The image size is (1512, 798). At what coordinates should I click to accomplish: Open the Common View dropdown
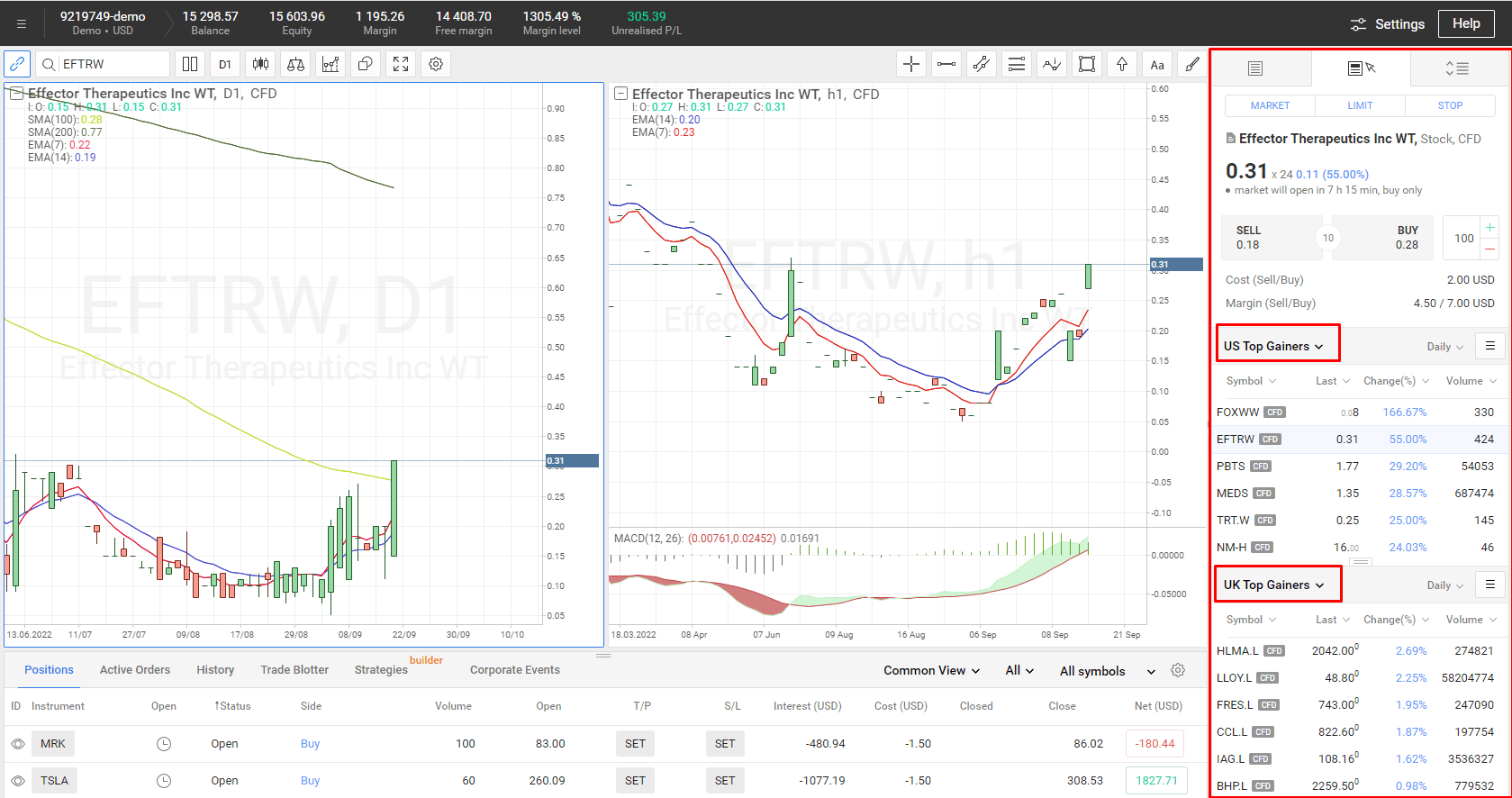(x=931, y=671)
